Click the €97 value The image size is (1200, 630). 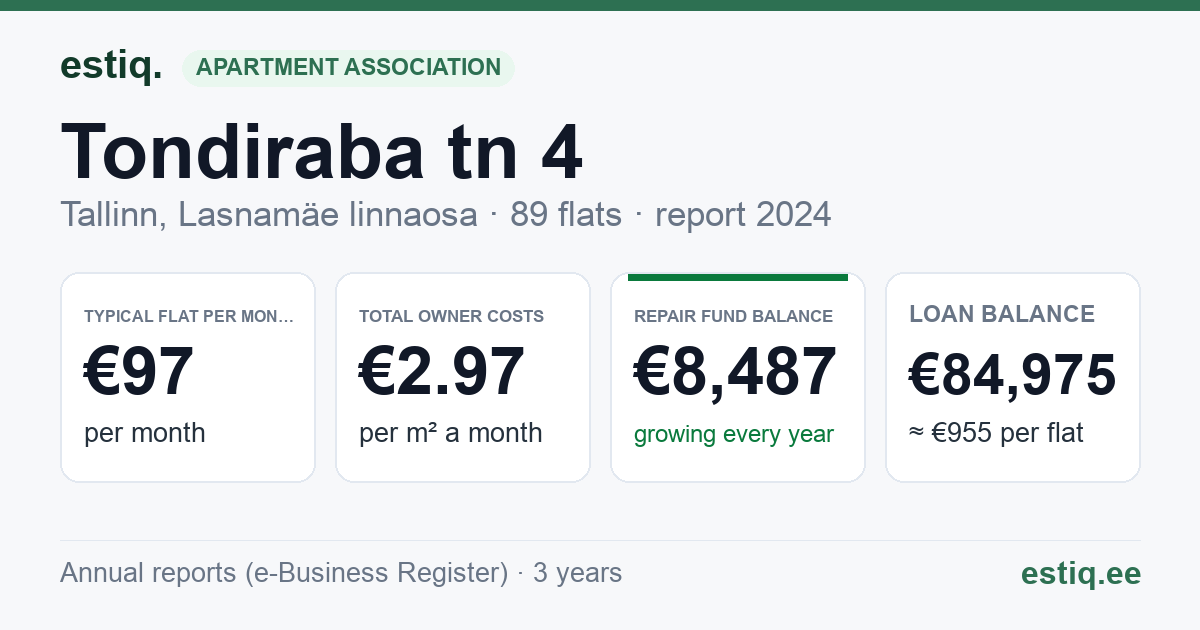pos(139,371)
